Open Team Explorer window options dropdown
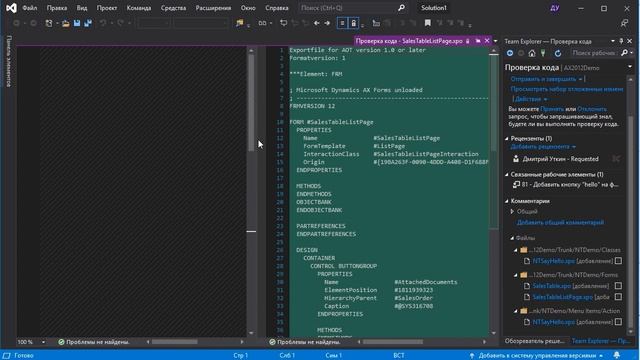This screenshot has width=640, height=360. tap(613, 41)
